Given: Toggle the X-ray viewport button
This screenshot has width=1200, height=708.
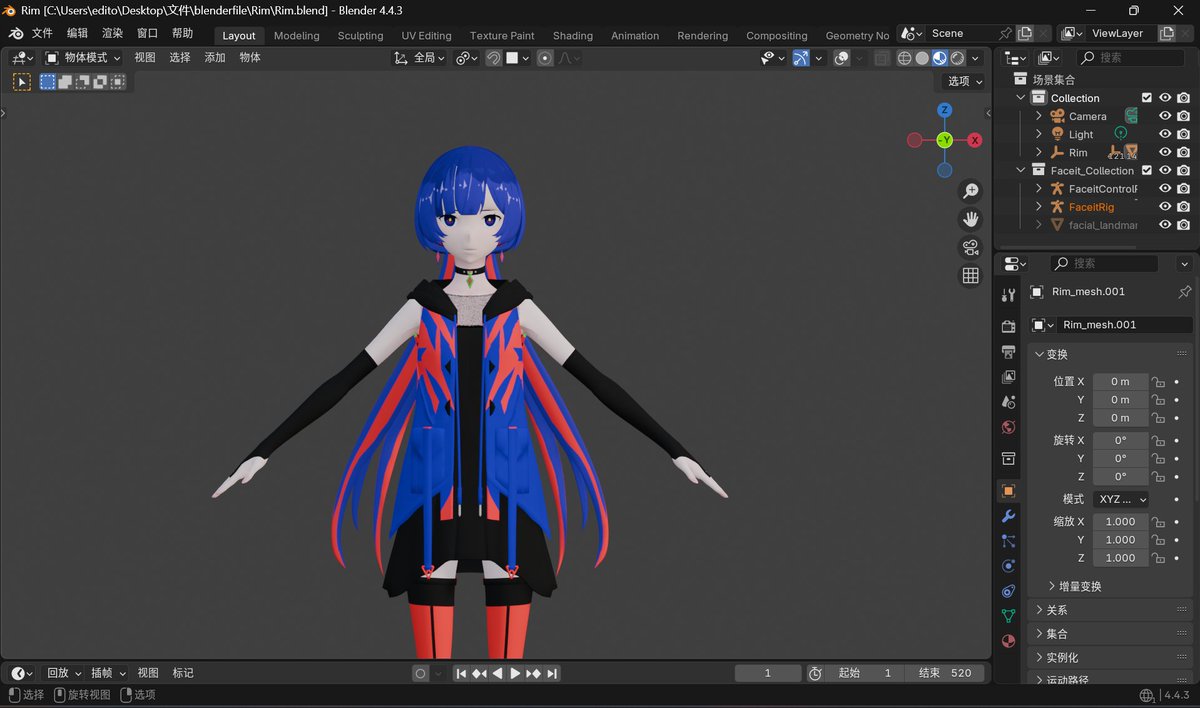Looking at the screenshot, I should click(x=881, y=58).
